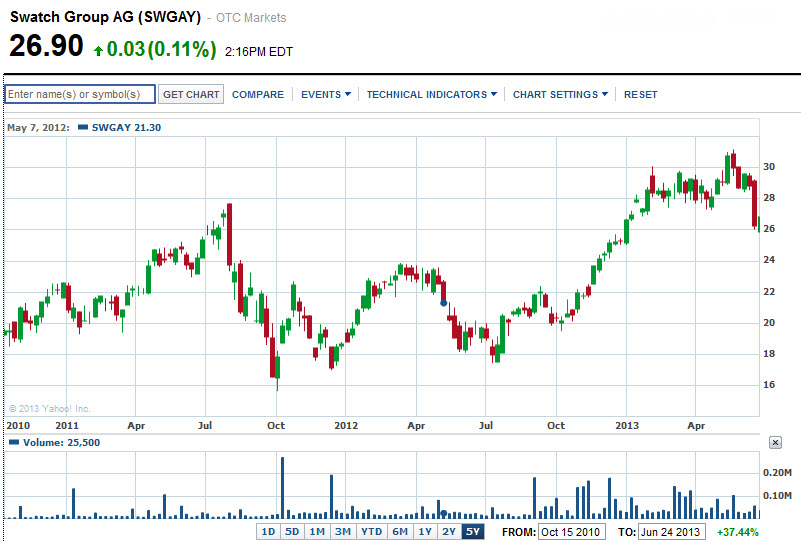
Task: Click the tallest volume bar near Oct 2011
Action: 282,488
